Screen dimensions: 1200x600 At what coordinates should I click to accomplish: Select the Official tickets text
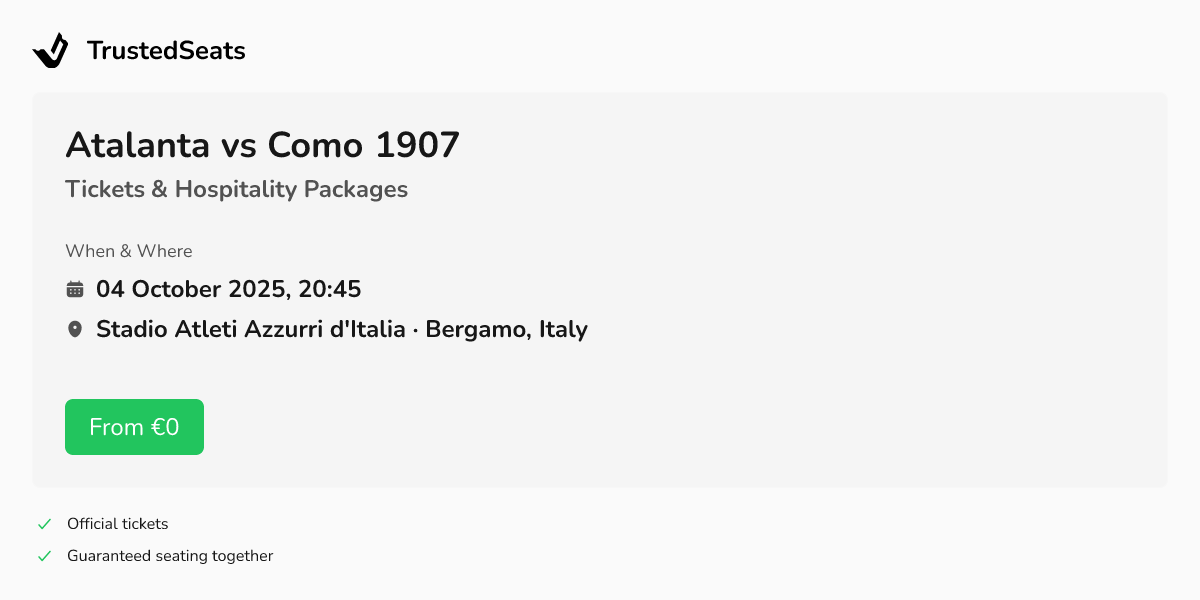[x=118, y=524]
